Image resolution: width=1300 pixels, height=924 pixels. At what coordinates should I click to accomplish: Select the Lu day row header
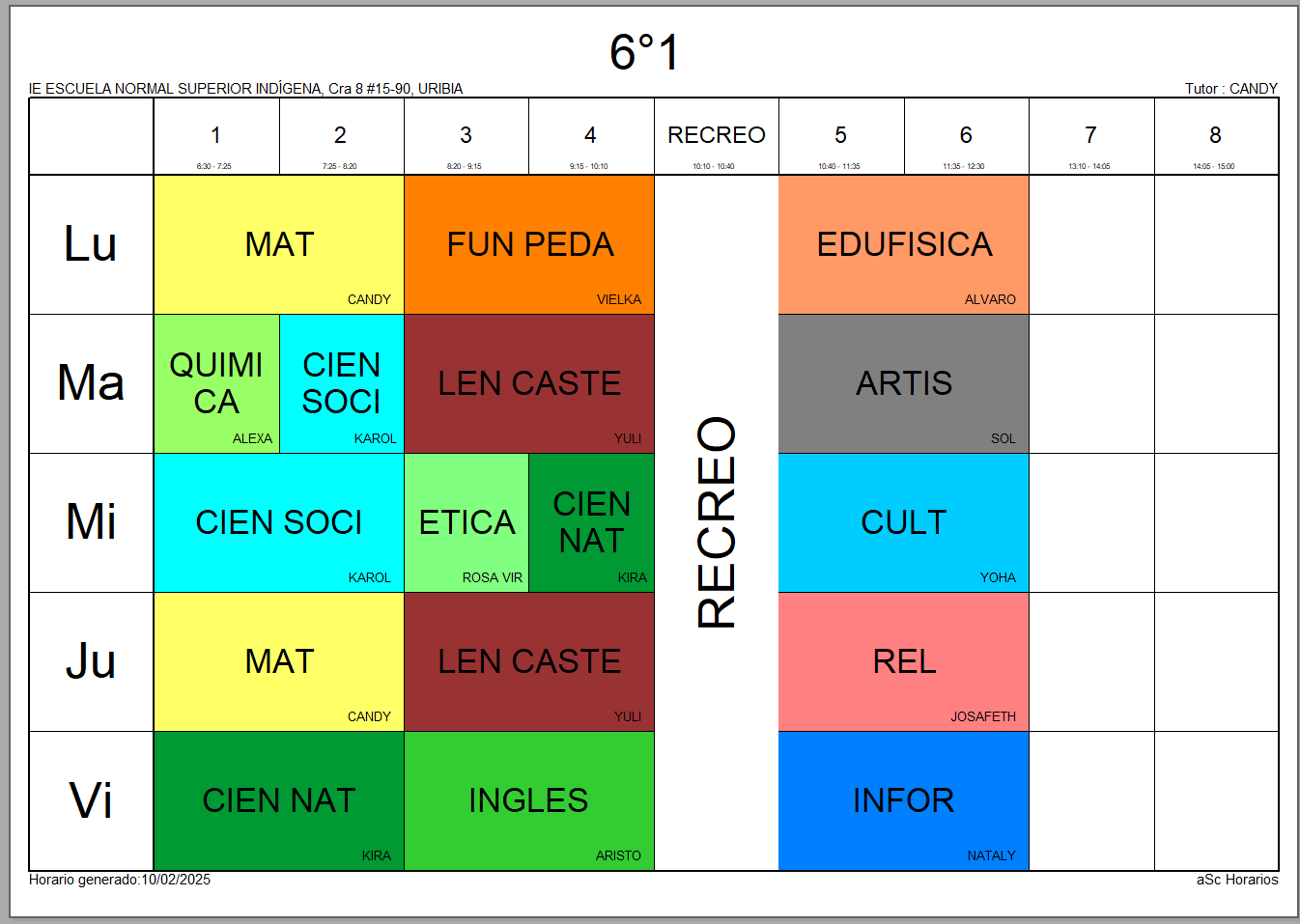point(91,244)
